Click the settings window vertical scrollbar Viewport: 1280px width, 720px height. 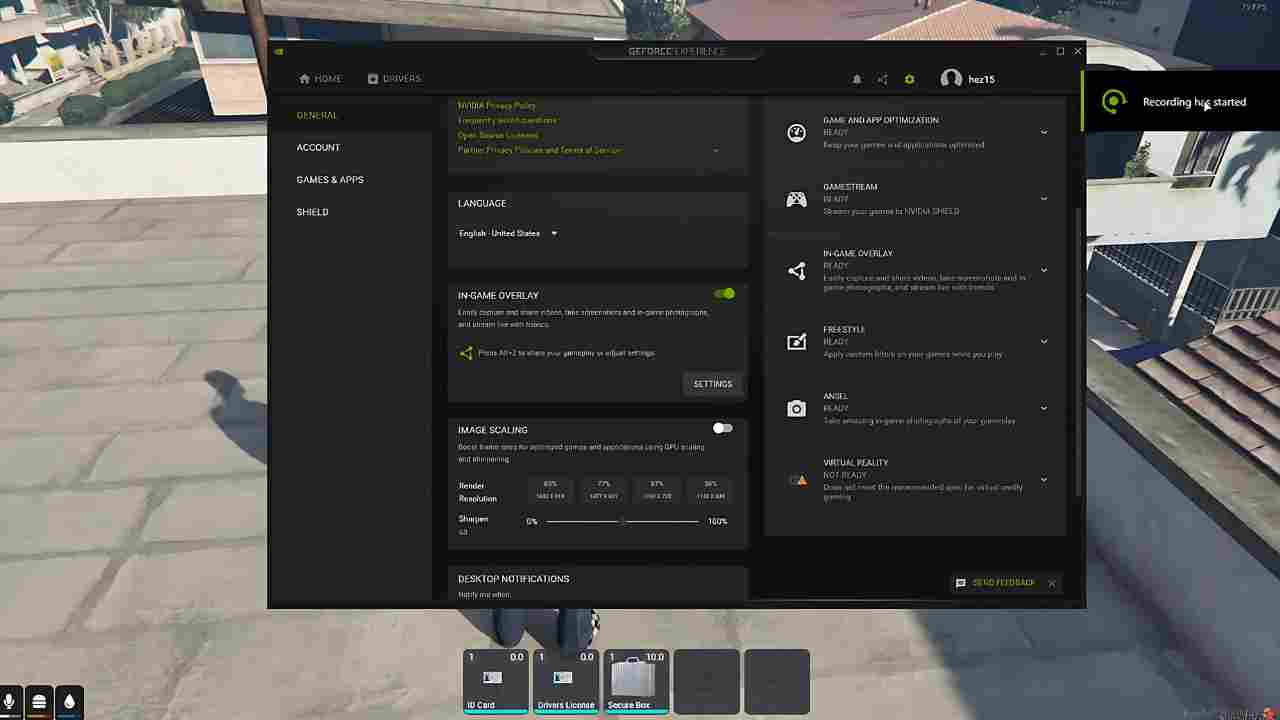tap(1077, 350)
